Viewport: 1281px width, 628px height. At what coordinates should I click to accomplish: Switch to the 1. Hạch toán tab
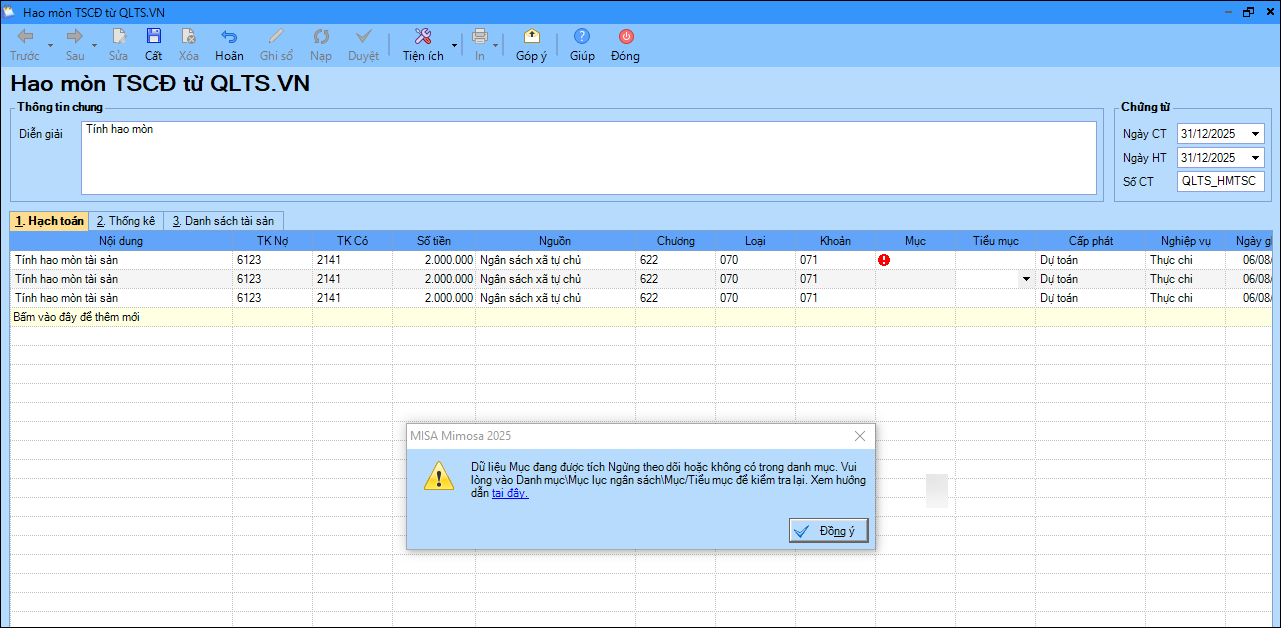click(x=49, y=221)
